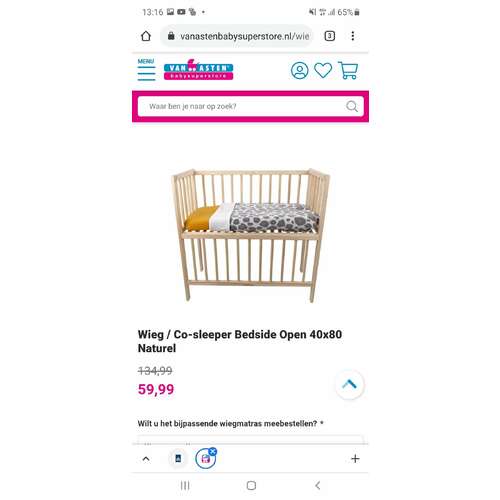The width and height of the screenshot is (500, 500).
Task: Open the browser tab switcher showing 3
Action: [329, 36]
